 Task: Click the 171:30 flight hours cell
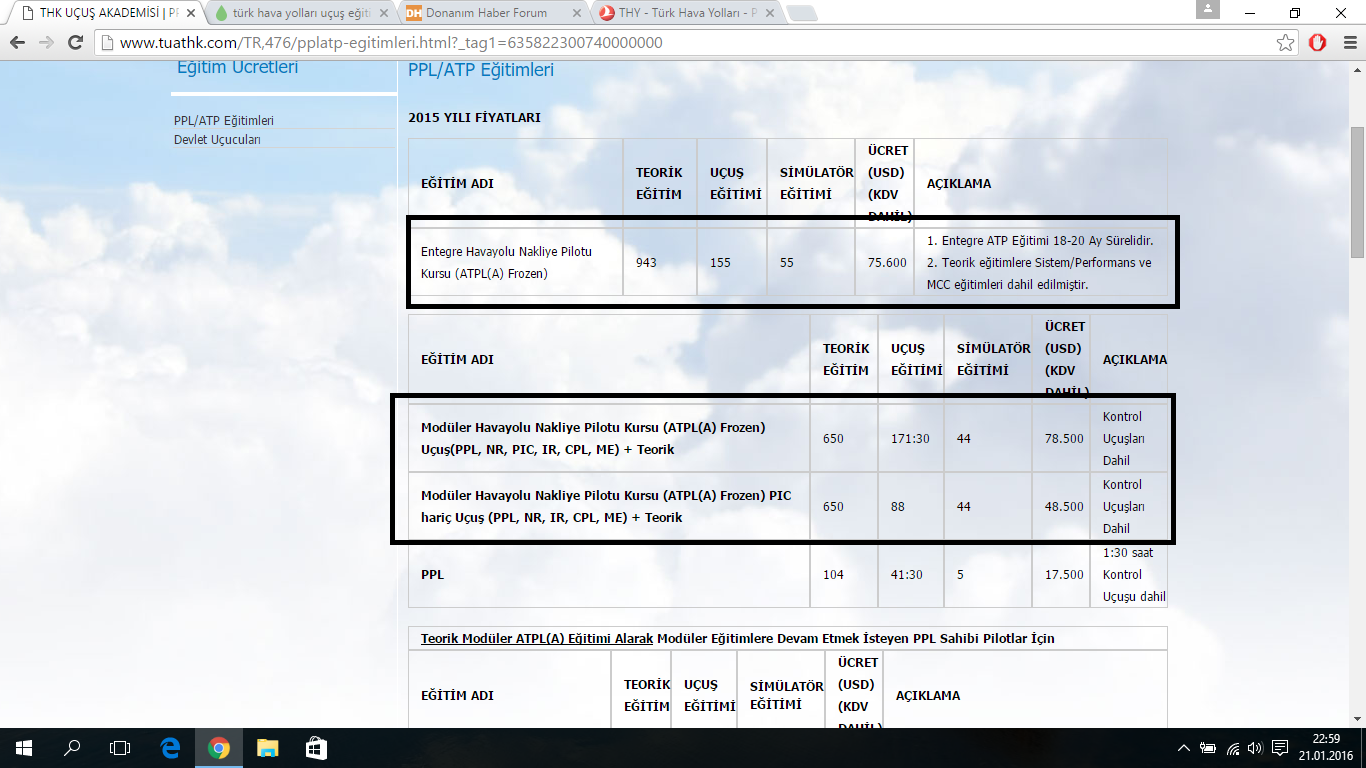(x=912, y=438)
